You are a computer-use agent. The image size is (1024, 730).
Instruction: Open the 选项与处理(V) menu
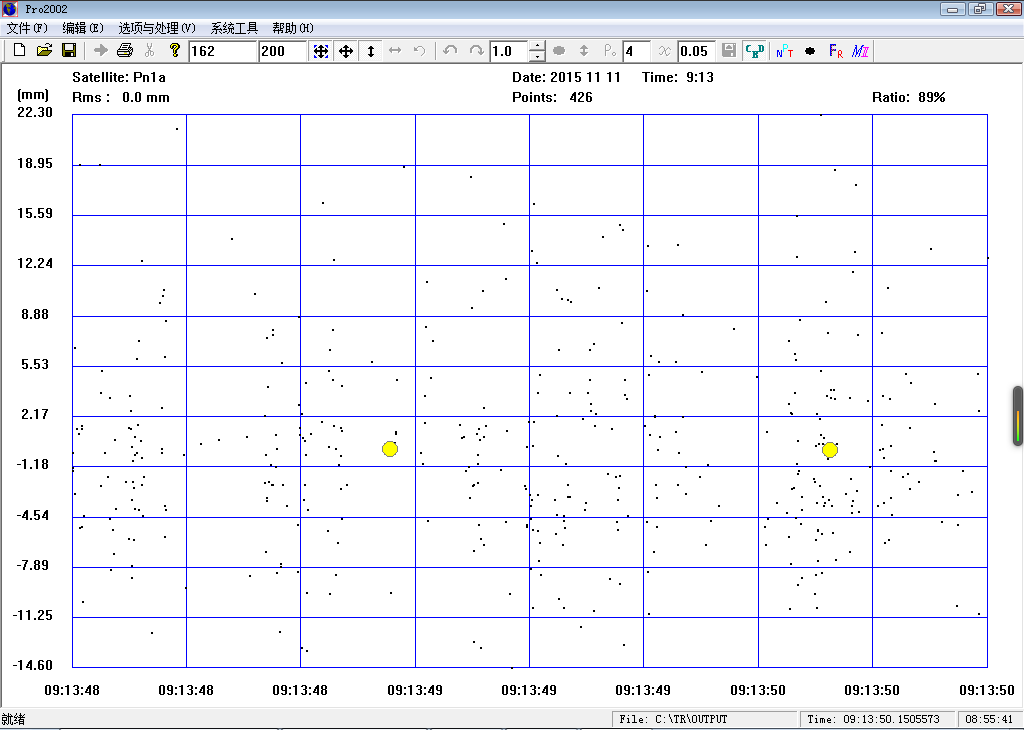[157, 28]
